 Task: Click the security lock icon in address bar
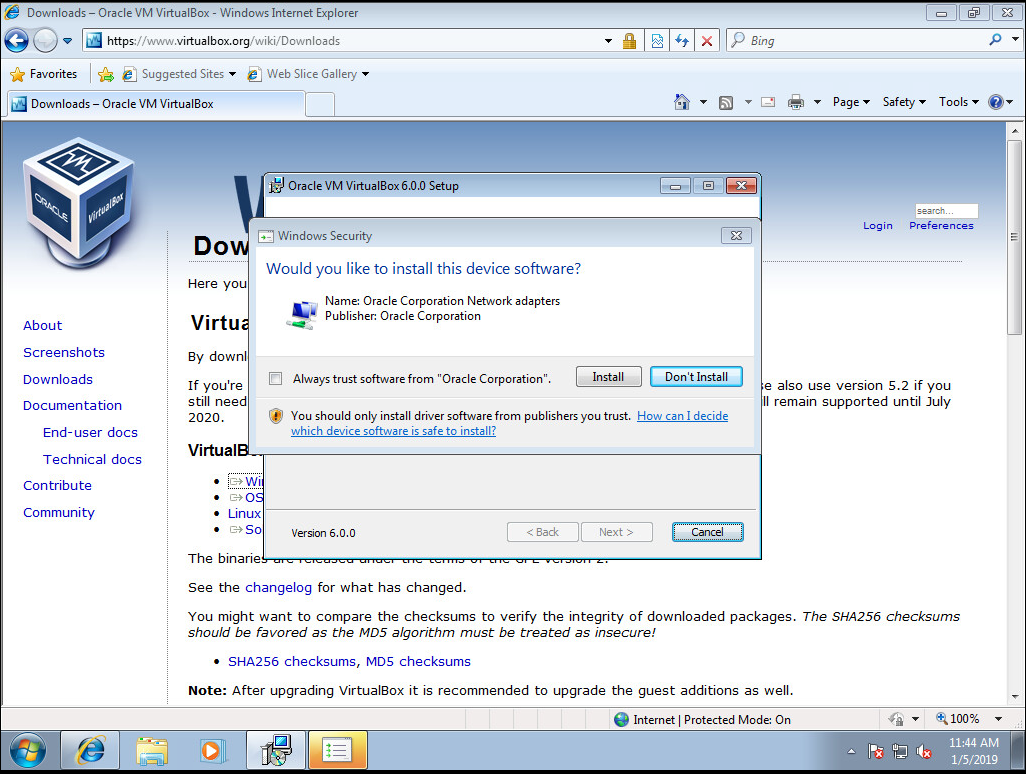[x=629, y=41]
